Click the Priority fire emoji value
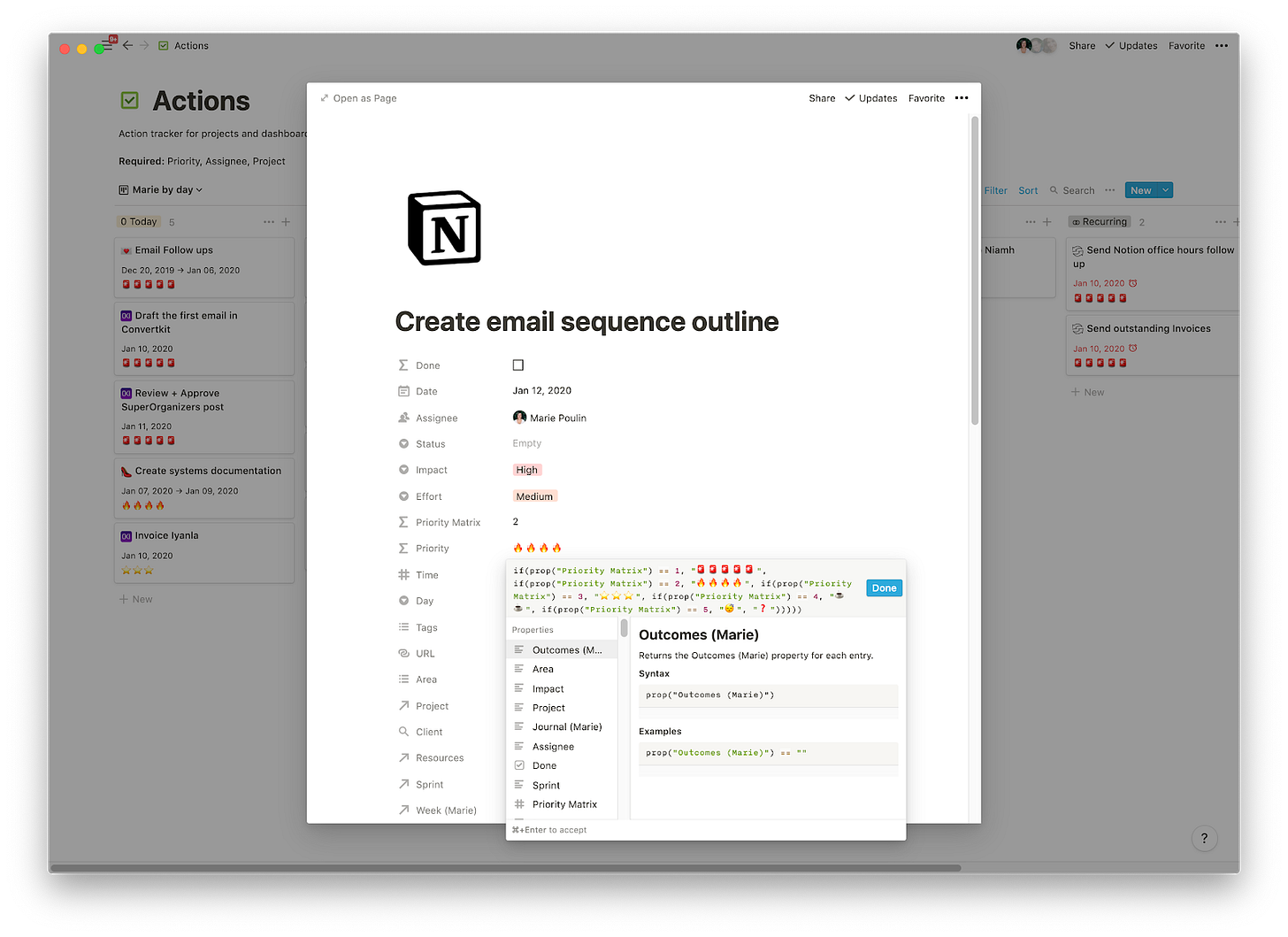Viewport: 1288px width, 937px height. (x=537, y=549)
